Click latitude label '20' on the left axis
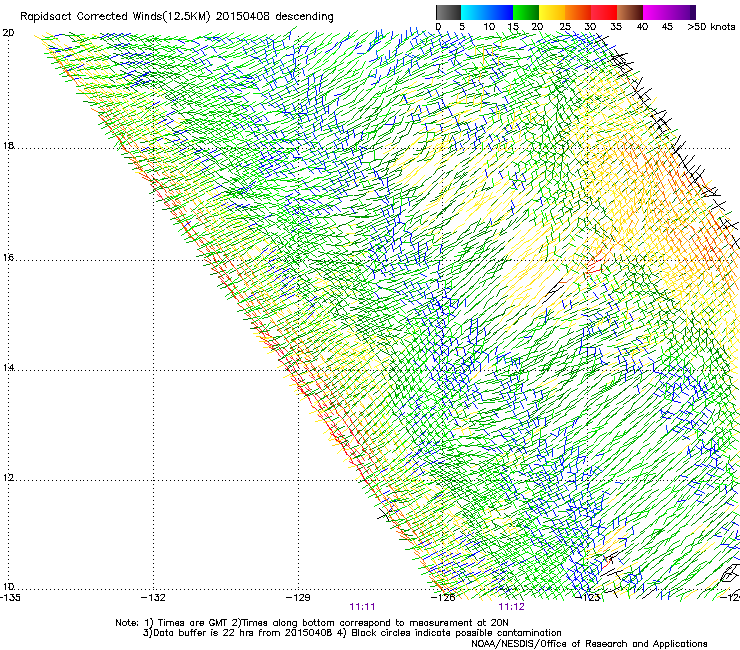The image size is (740, 650). [8, 33]
